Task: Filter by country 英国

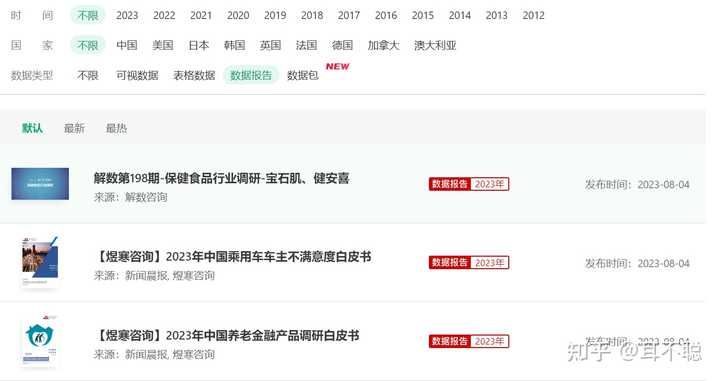Action: (270, 45)
